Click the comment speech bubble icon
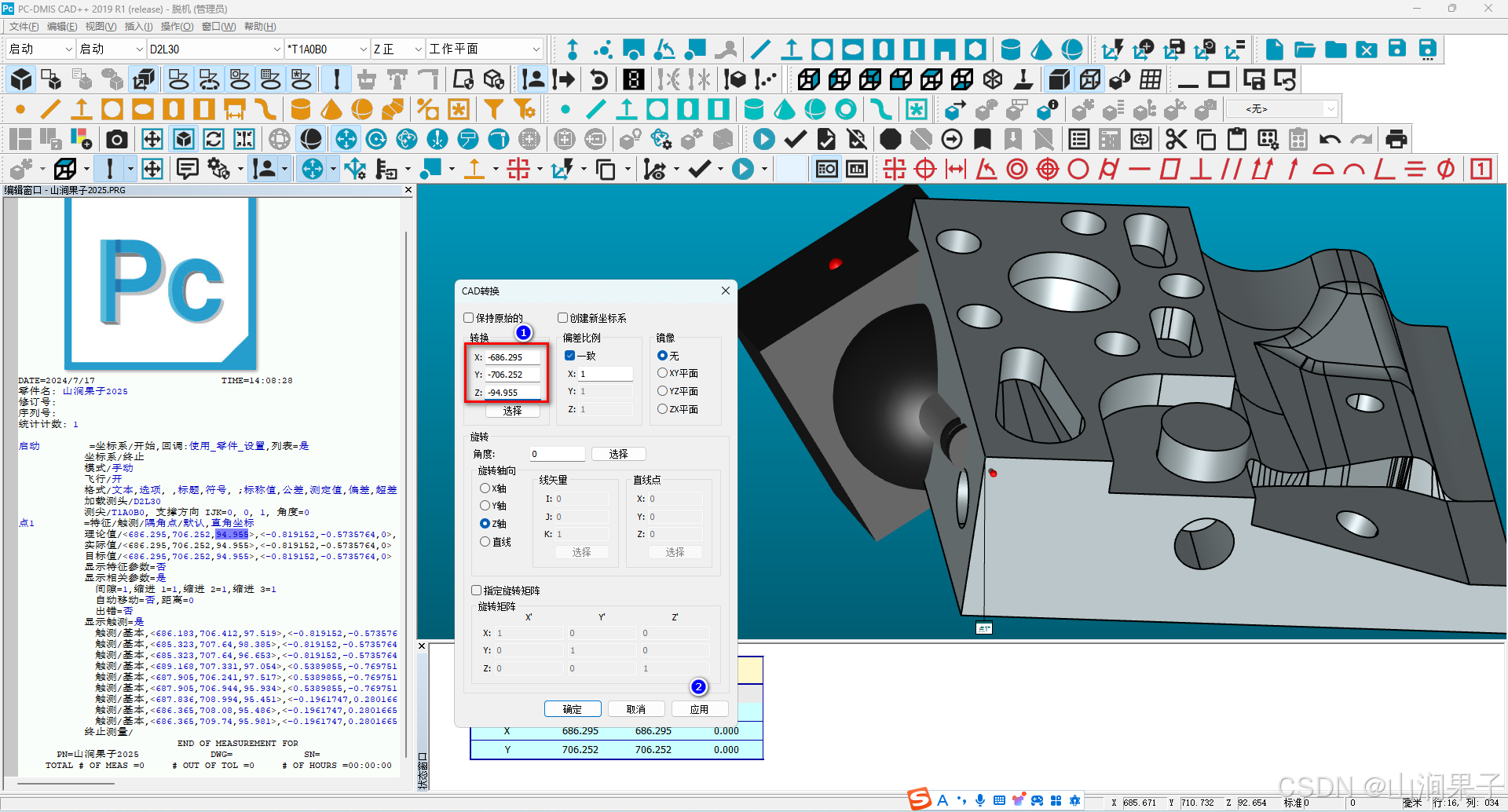Screen dimensions: 1508x812 tap(187, 169)
